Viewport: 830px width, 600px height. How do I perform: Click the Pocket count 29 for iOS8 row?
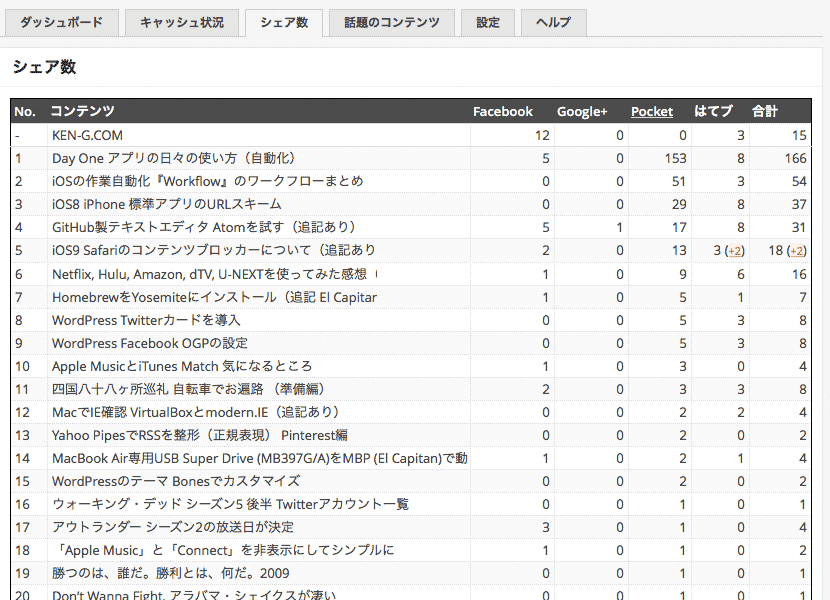pos(679,204)
